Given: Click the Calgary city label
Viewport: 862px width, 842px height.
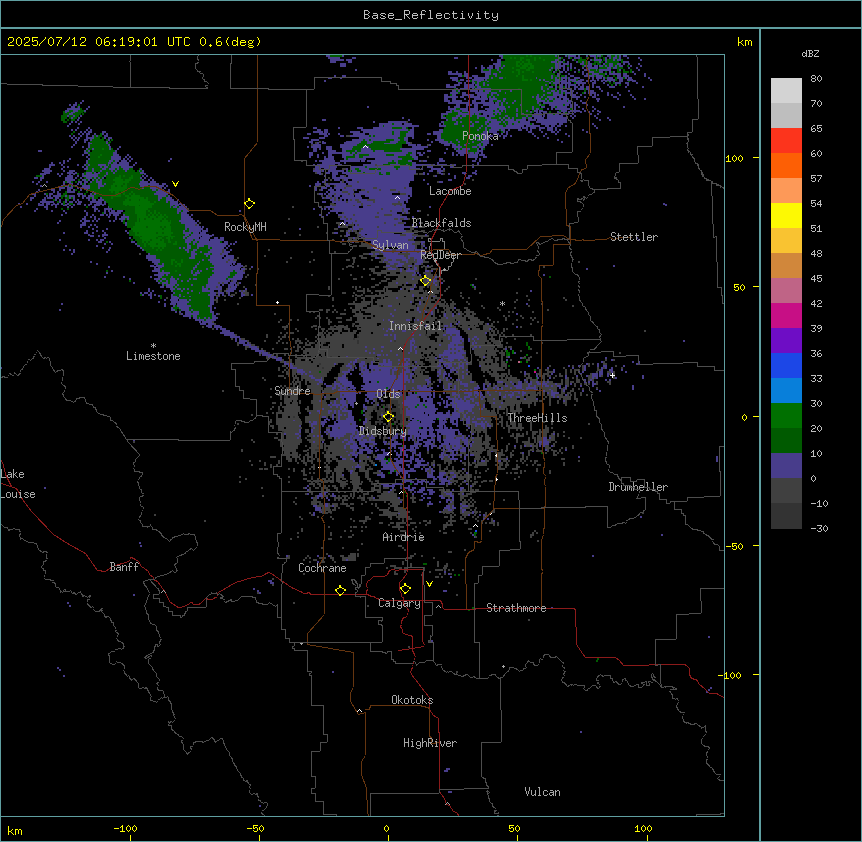Looking at the screenshot, I should pos(399,603).
